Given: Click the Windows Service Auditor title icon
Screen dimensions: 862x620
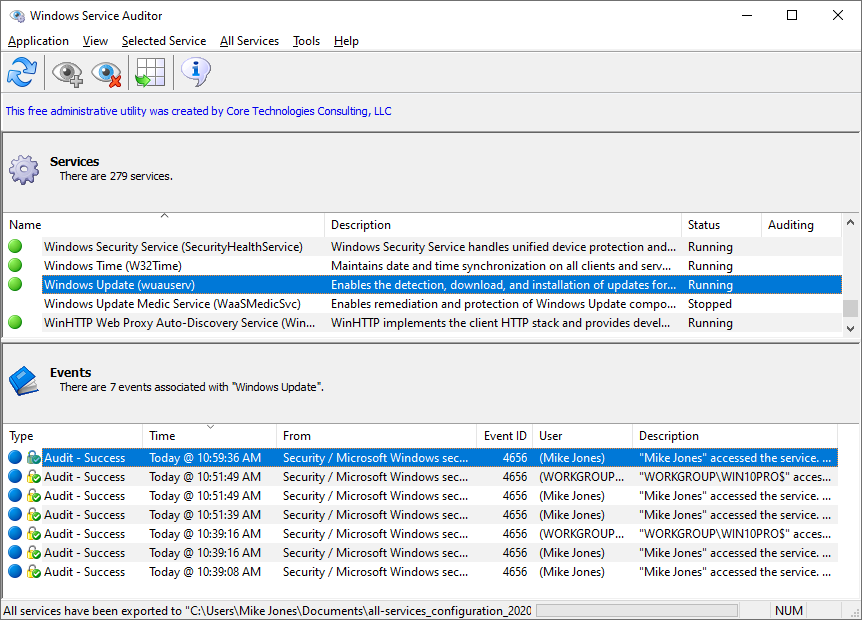Looking at the screenshot, I should (17, 15).
